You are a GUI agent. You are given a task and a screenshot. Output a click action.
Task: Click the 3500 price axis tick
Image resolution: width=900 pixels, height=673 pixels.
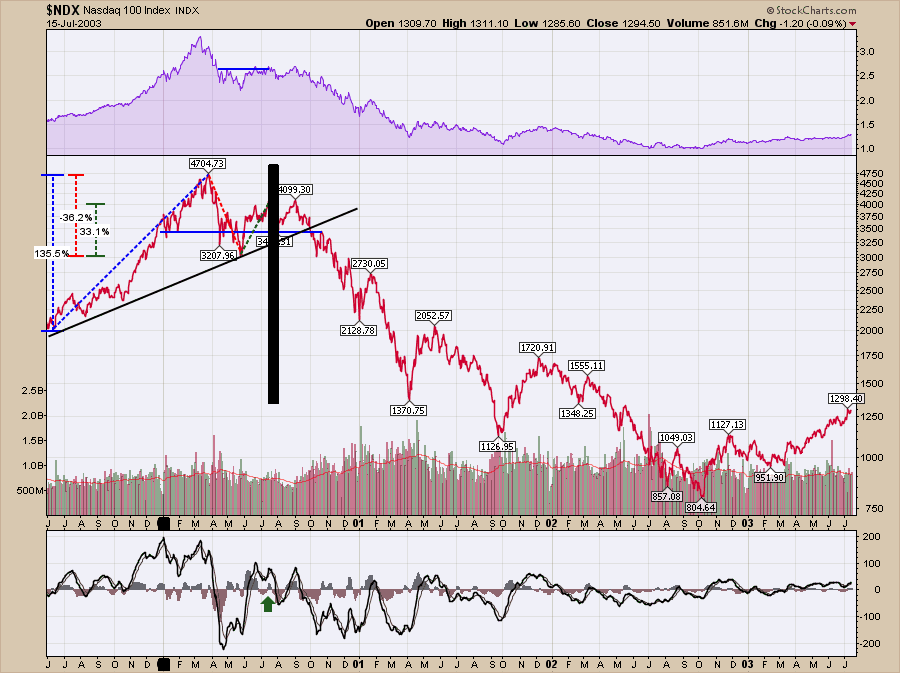pyautogui.click(x=870, y=228)
